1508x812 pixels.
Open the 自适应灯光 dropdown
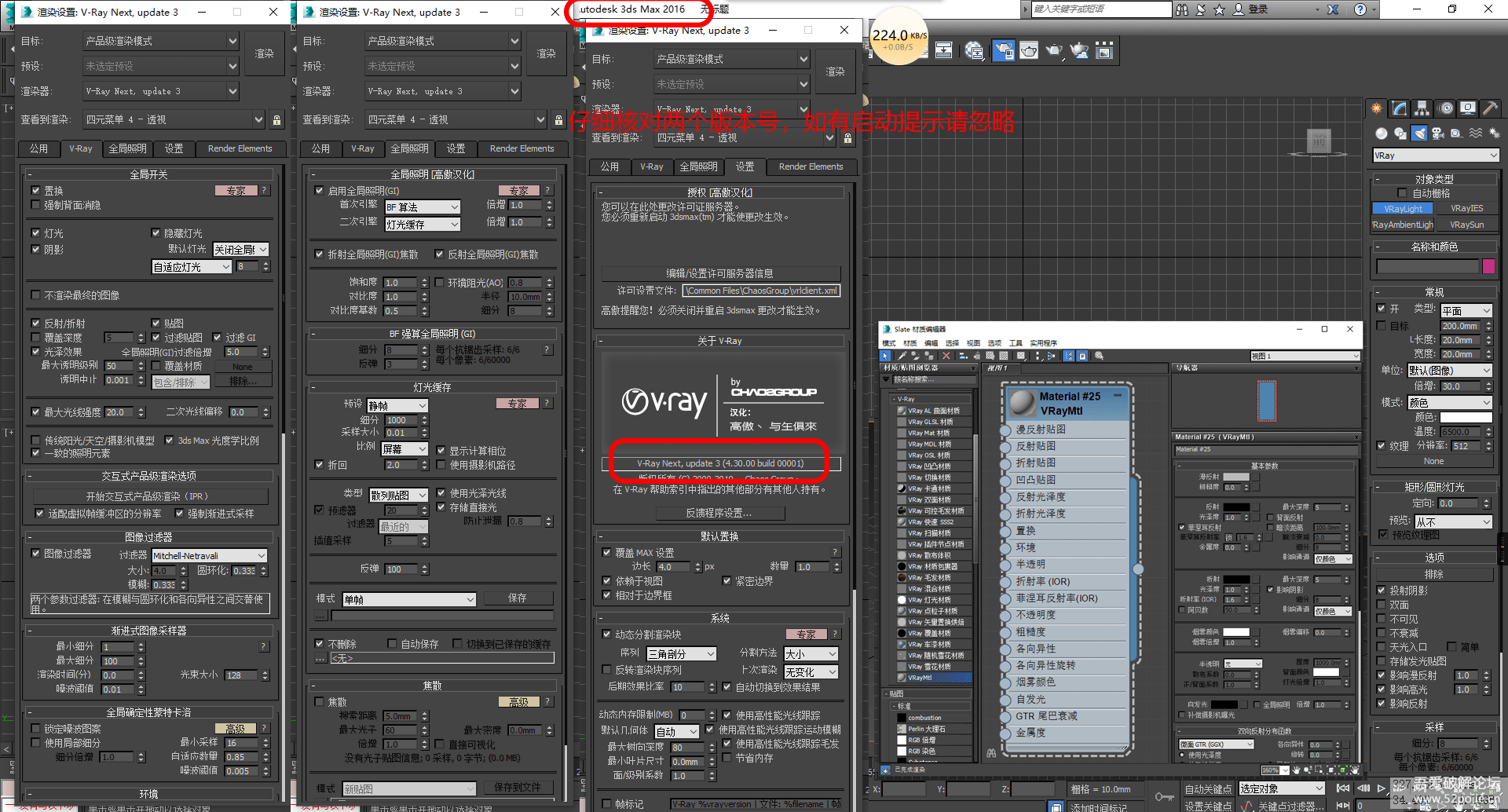point(192,267)
